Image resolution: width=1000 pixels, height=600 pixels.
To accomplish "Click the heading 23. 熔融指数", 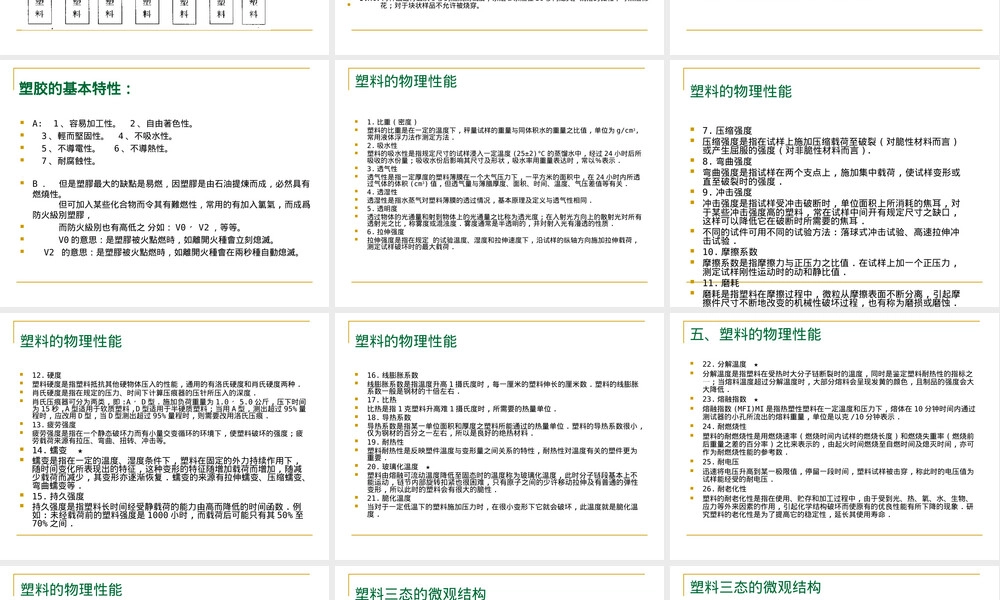I will point(724,400).
